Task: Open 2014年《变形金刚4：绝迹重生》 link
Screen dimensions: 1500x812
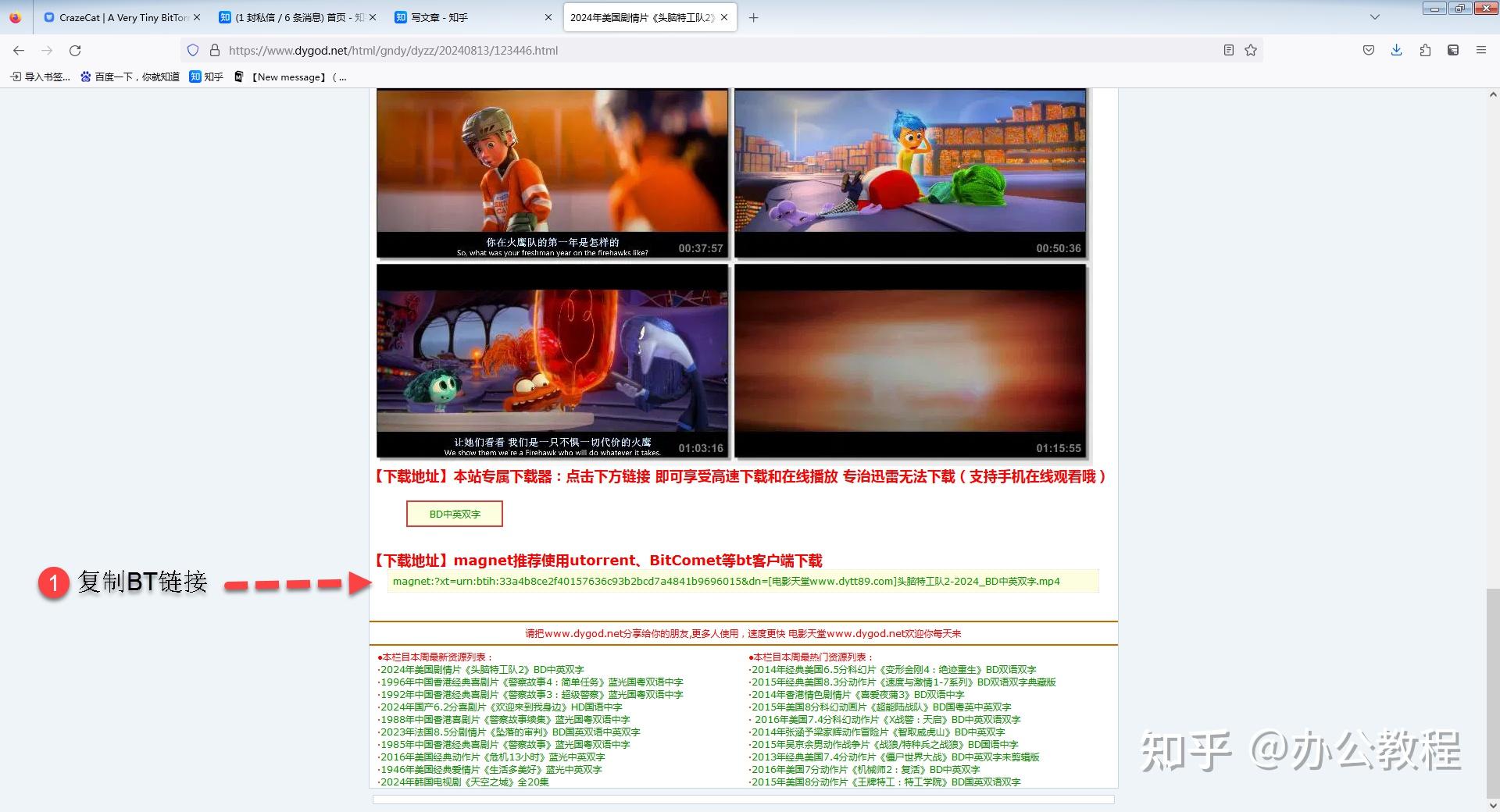Action: coord(894,669)
